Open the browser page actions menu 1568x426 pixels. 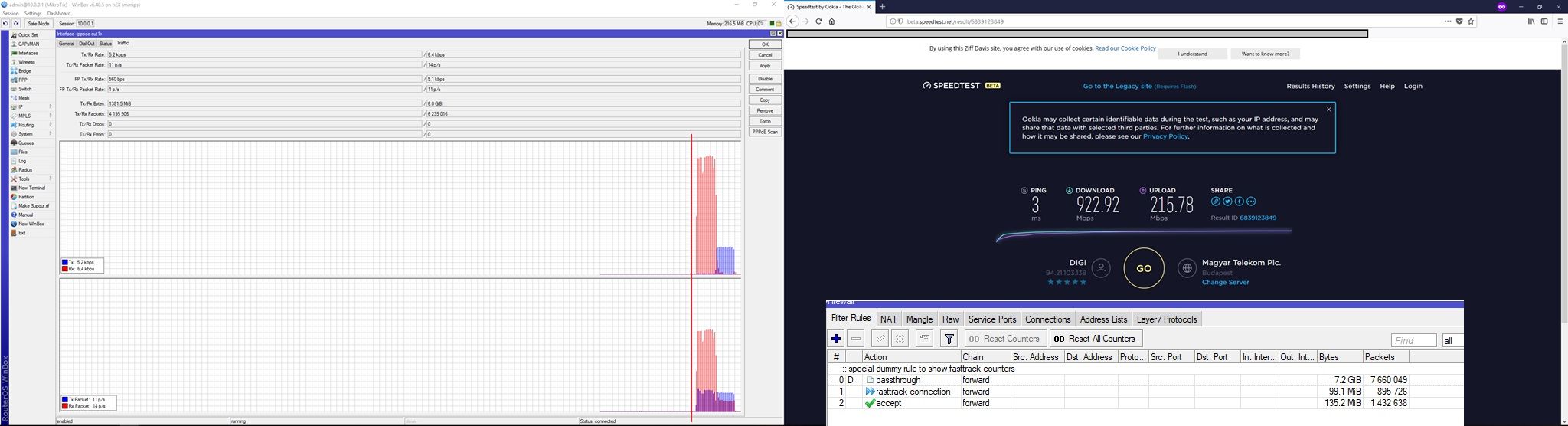(1447, 21)
